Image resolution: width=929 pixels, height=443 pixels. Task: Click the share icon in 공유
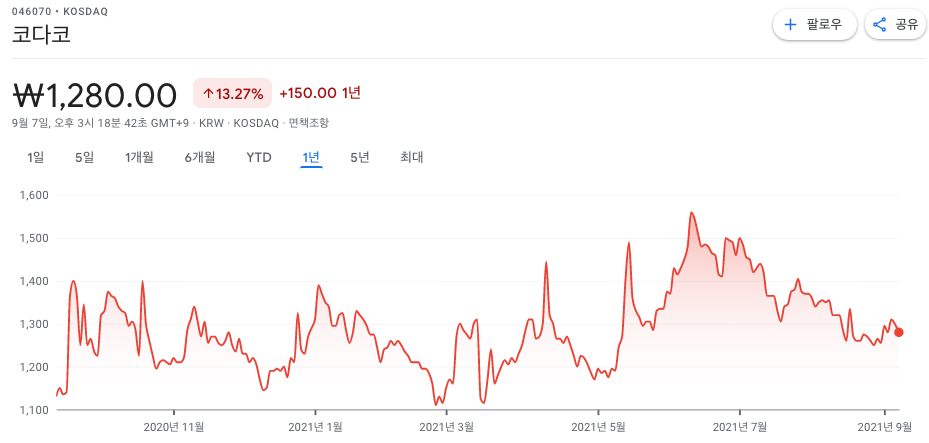point(880,25)
